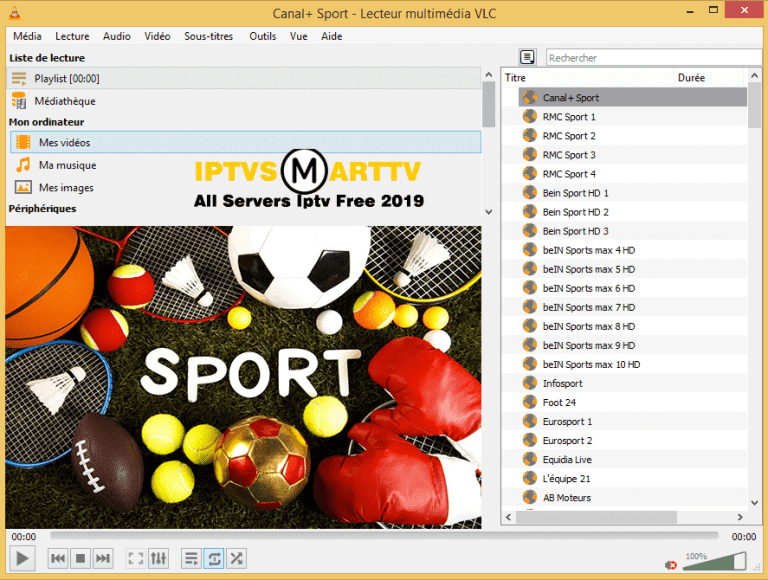Select Mes vidéos in the sidebar
This screenshot has width=768, height=580.
(x=245, y=143)
